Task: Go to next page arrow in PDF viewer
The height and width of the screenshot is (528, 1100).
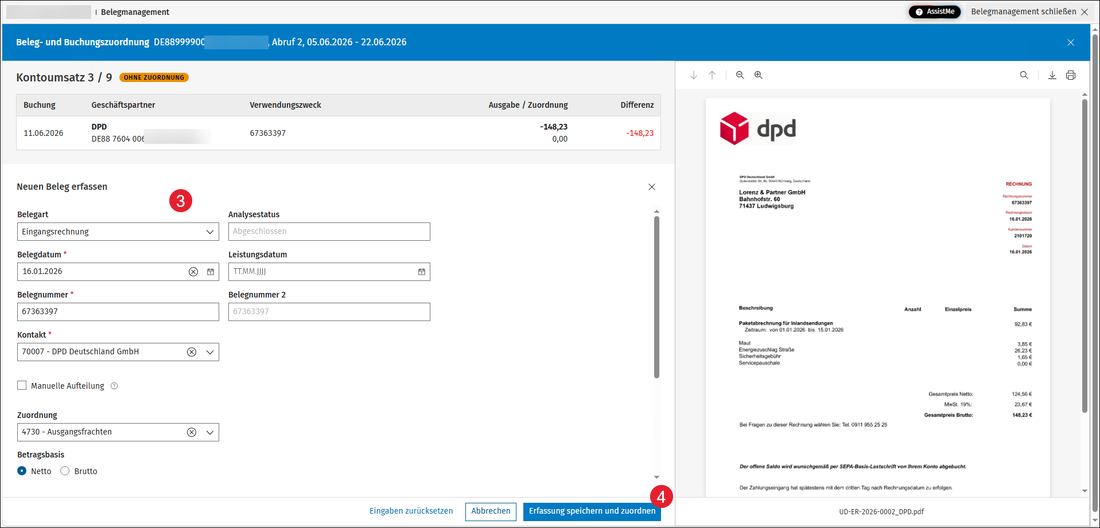Action: (694, 75)
